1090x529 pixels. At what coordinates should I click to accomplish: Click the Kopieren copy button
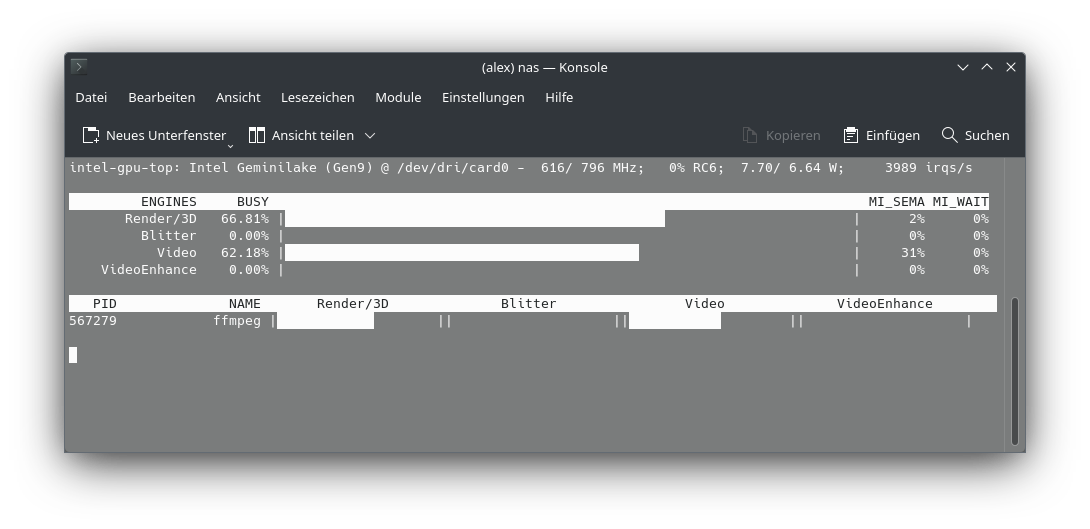pos(781,135)
